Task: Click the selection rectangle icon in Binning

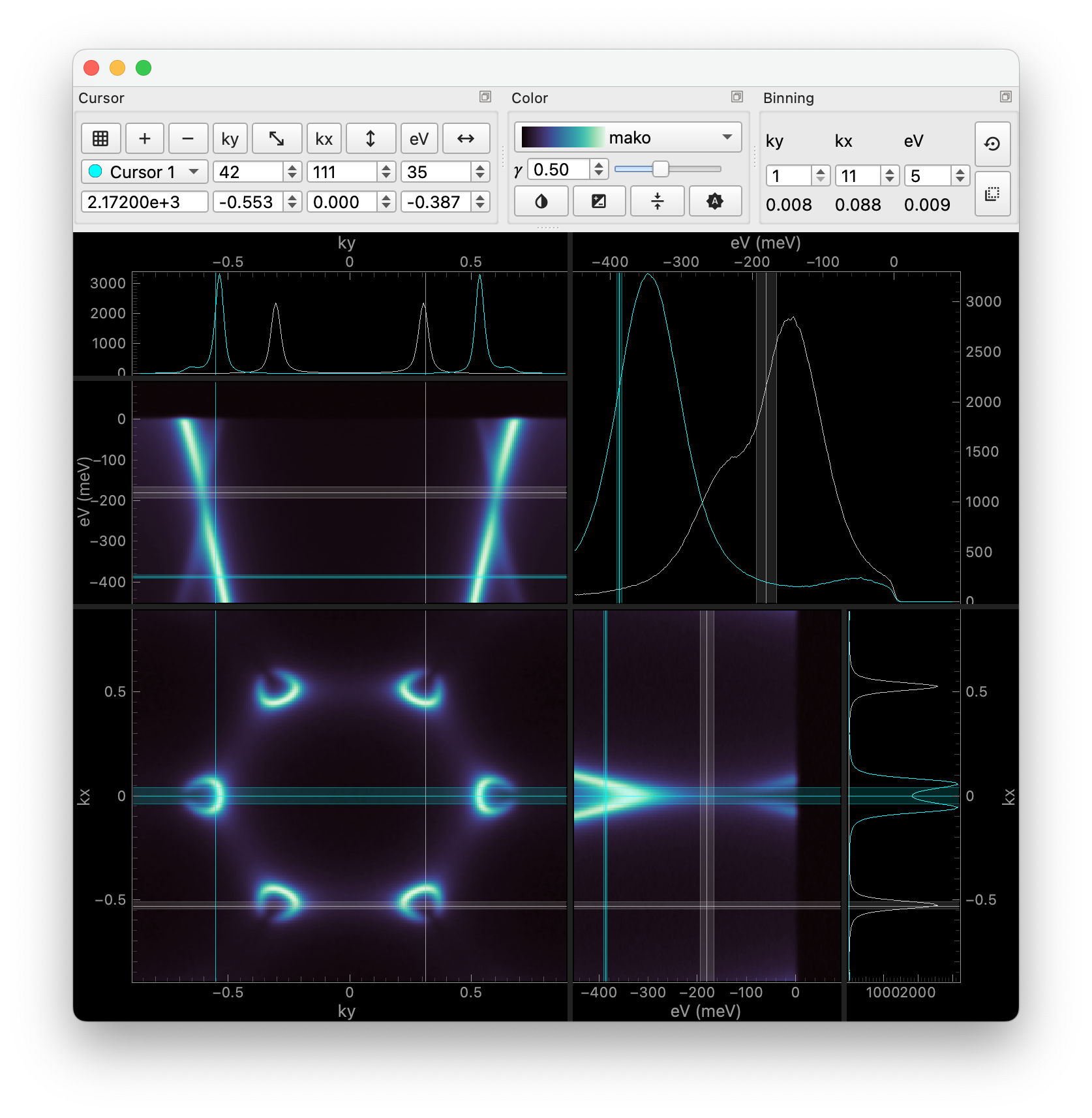Action: point(992,194)
